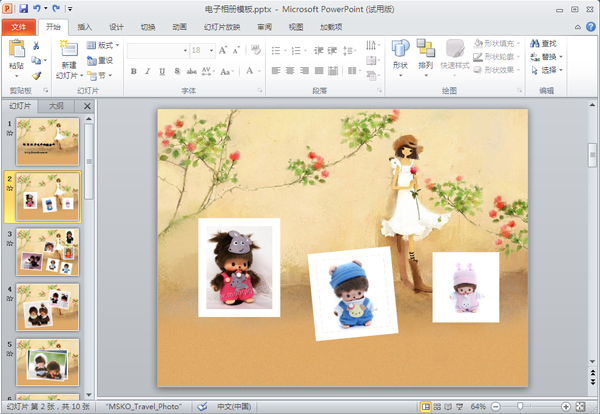Screen dimensions: 600x414
Task: Open the font size dropdown
Action: tap(211, 51)
